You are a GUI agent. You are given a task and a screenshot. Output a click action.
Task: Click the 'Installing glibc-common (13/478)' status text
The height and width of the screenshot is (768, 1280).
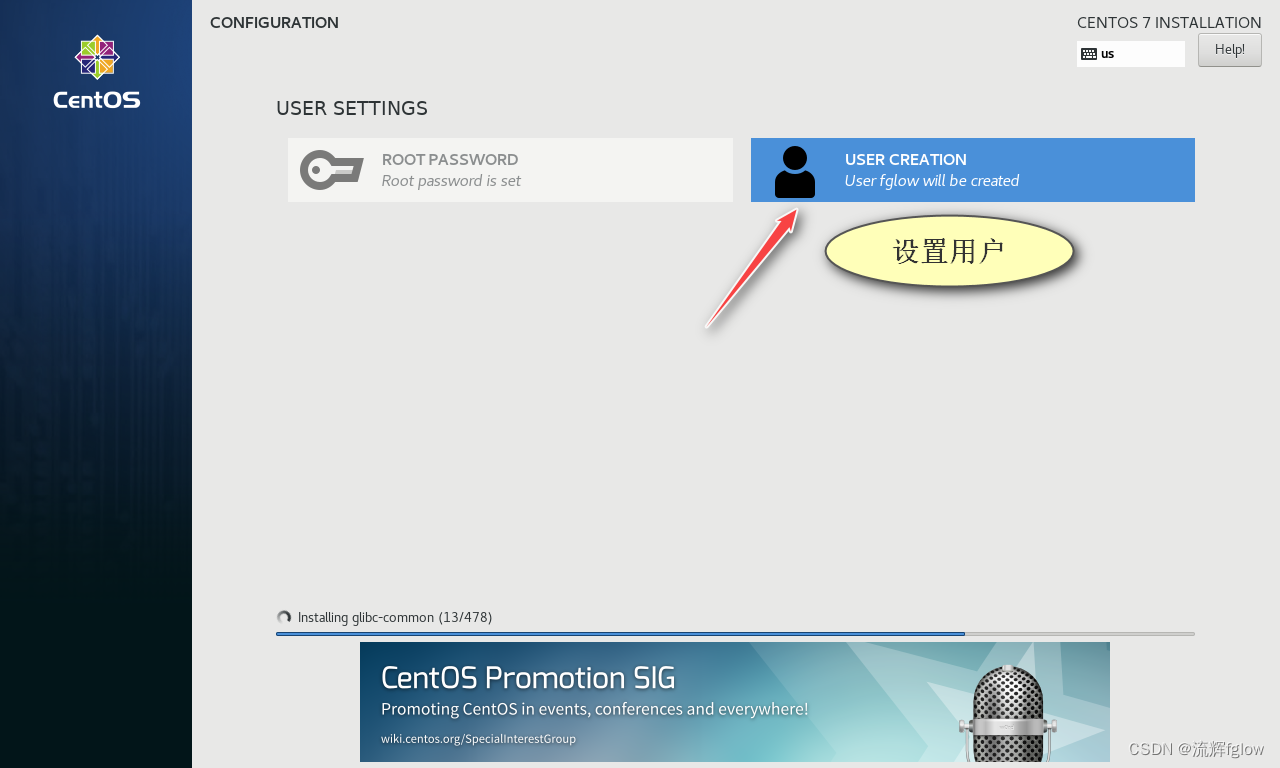pos(395,618)
